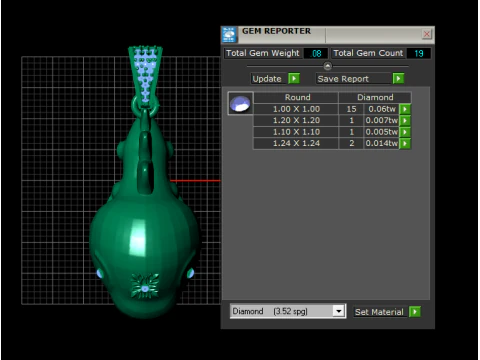Click the 0.014tw weight cell
The width and height of the screenshot is (480, 360).
click(x=382, y=143)
